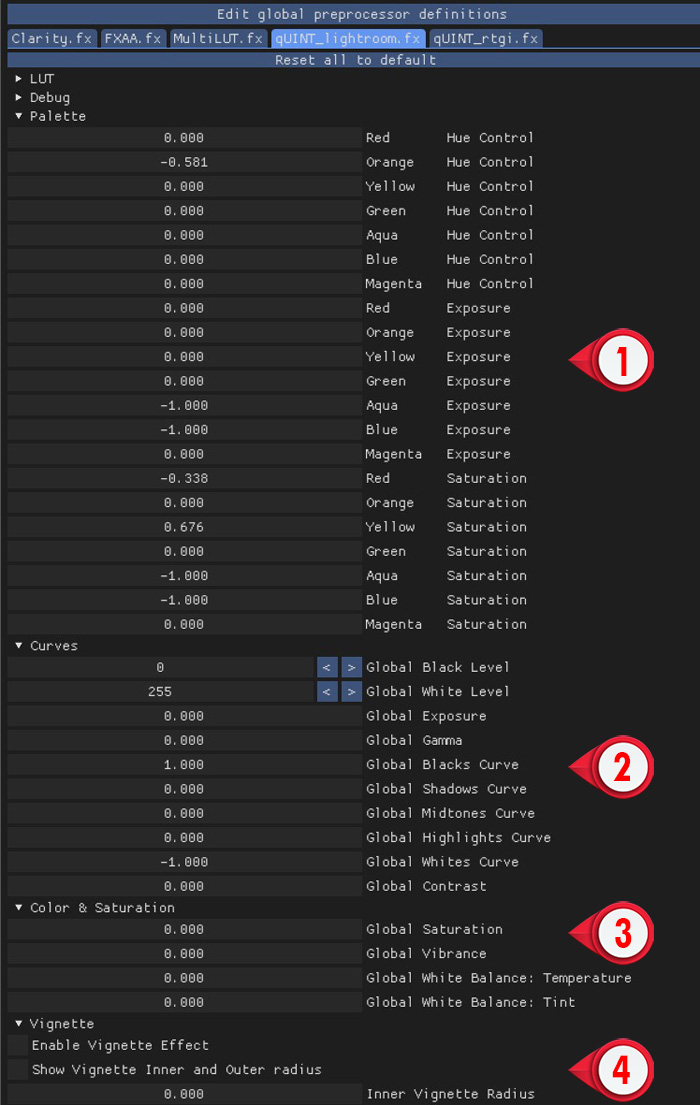Decrease Global Black Level using left arrow

click(x=327, y=667)
